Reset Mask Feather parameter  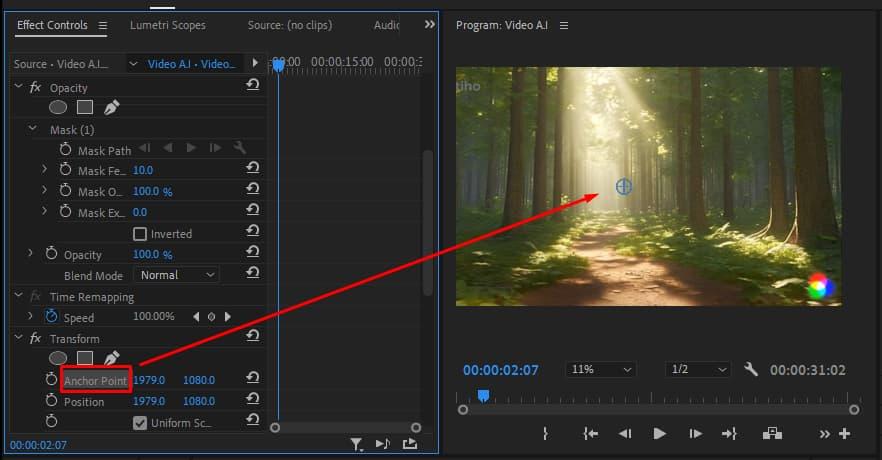(x=253, y=168)
